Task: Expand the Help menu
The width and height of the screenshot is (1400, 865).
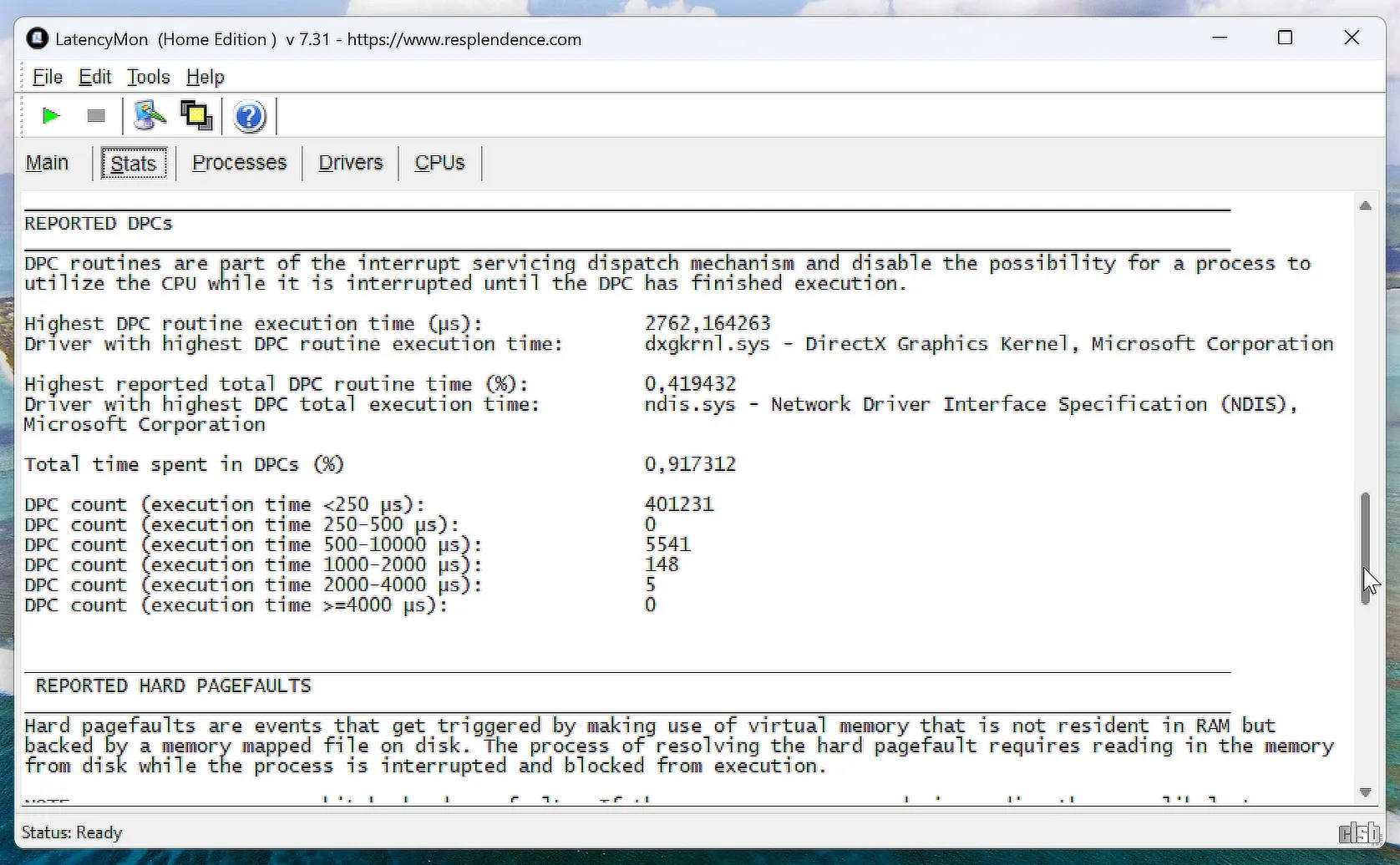Action: click(205, 78)
